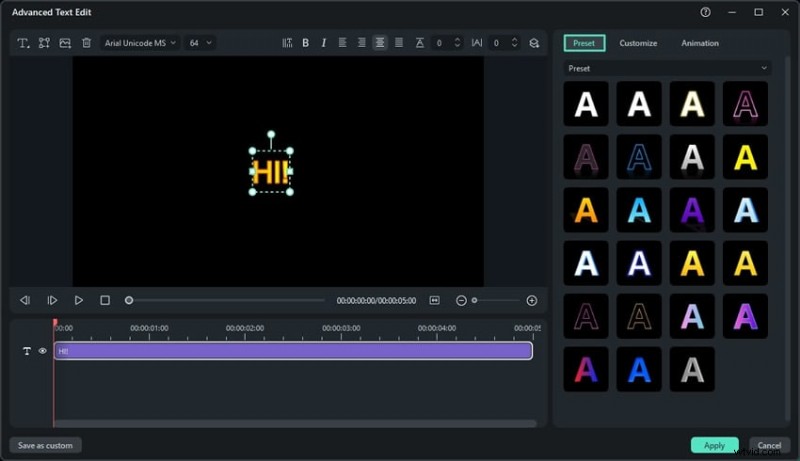This screenshot has height=461, width=800.
Task: Click the timeline zoom slider handle
Action: pyautogui.click(x=475, y=300)
